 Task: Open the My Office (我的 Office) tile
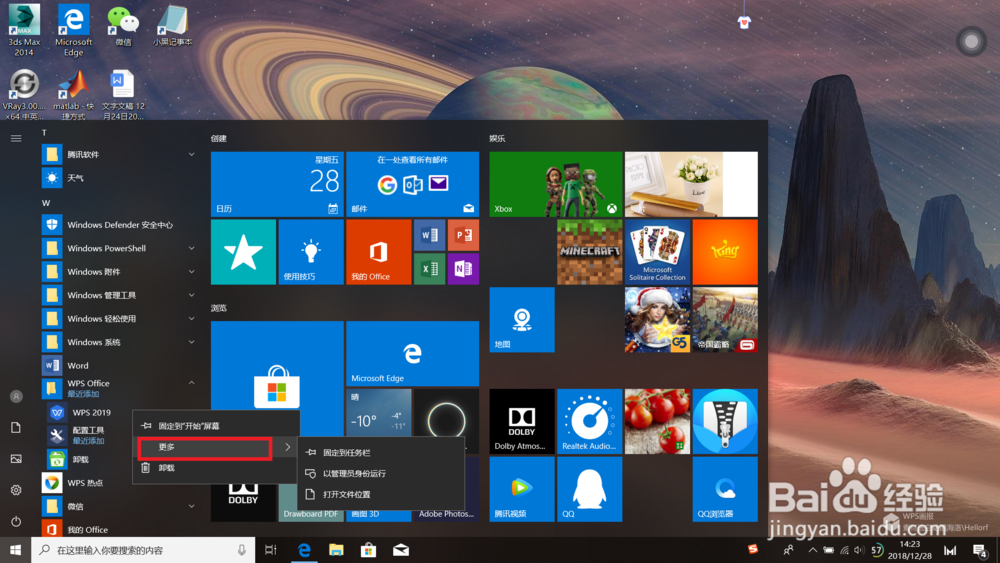[379, 252]
